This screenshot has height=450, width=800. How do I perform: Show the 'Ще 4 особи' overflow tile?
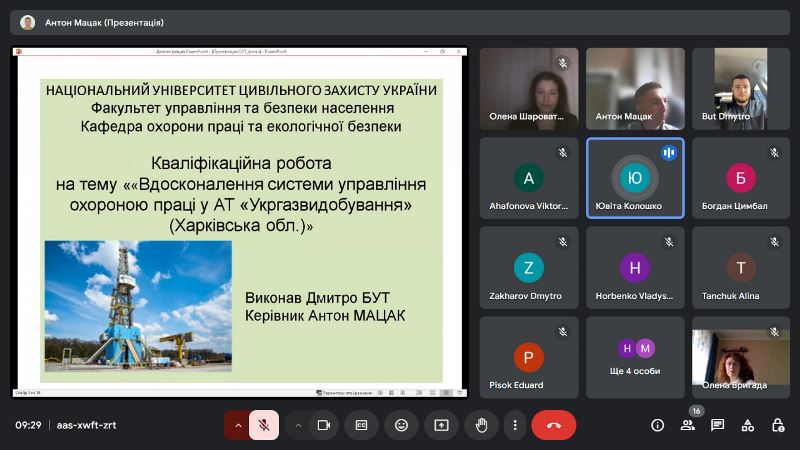pyautogui.click(x=635, y=357)
